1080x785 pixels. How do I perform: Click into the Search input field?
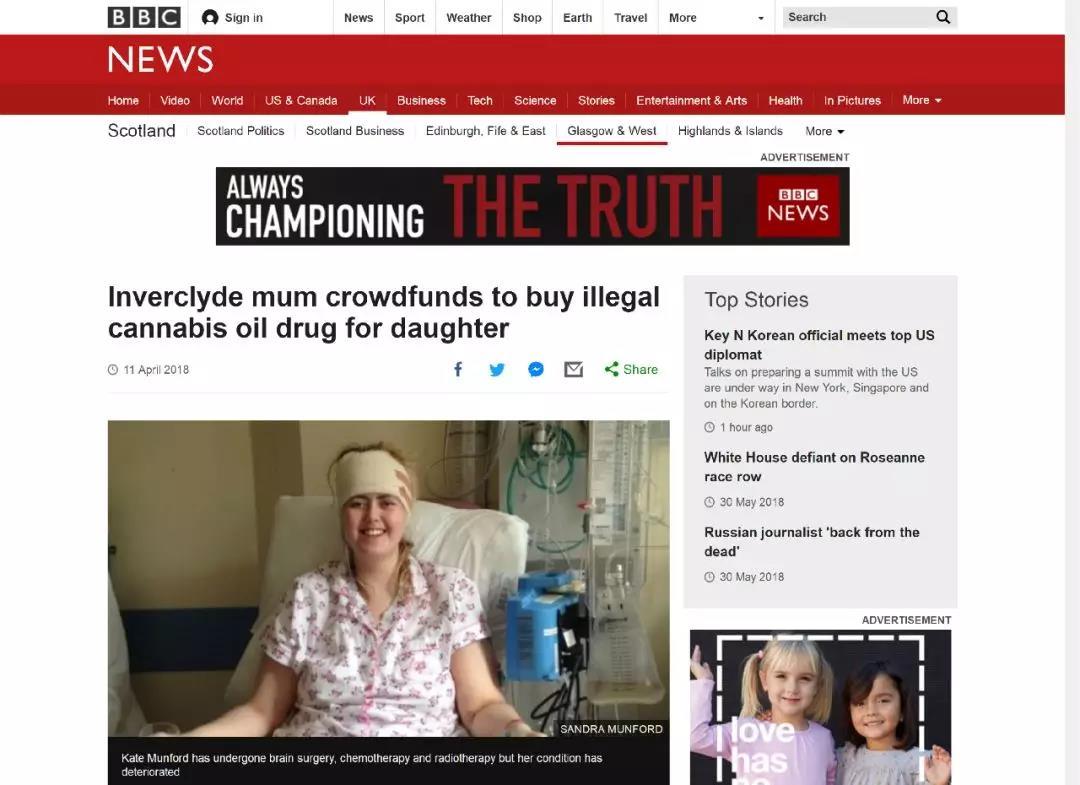click(859, 17)
